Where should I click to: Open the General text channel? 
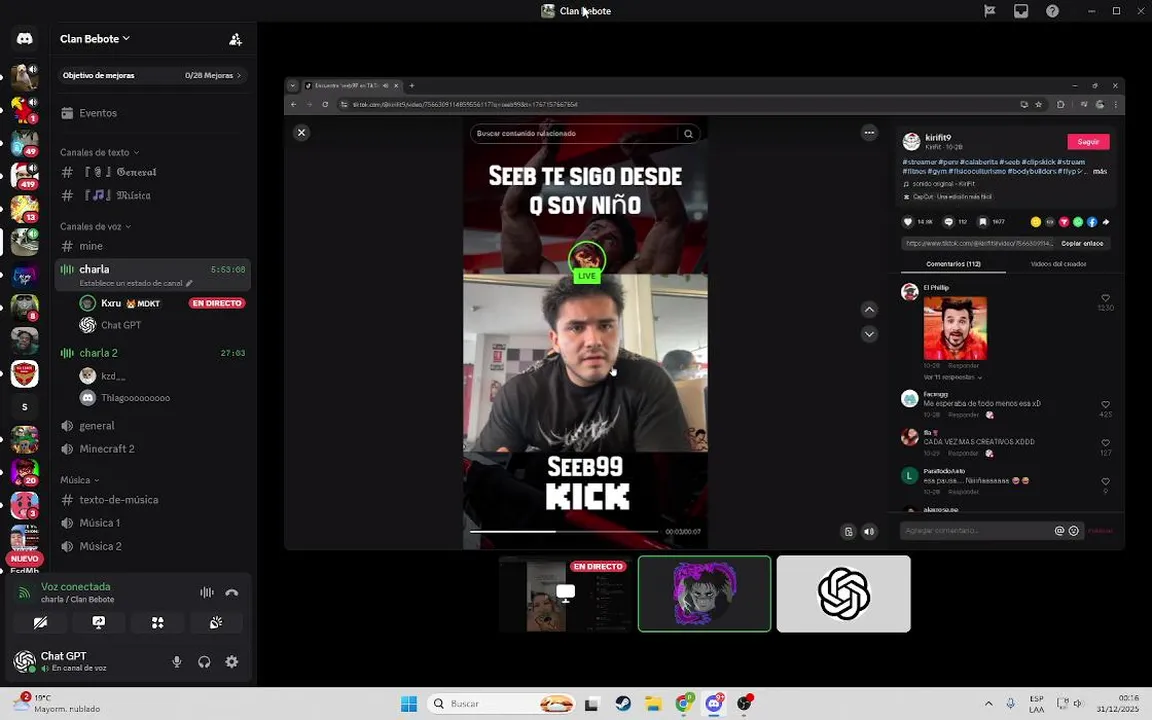(x=153, y=173)
